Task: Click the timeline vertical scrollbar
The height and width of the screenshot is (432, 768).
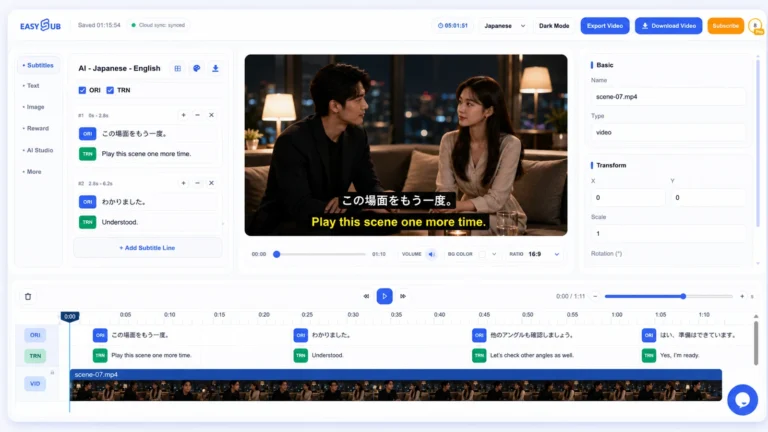Action: [756, 343]
